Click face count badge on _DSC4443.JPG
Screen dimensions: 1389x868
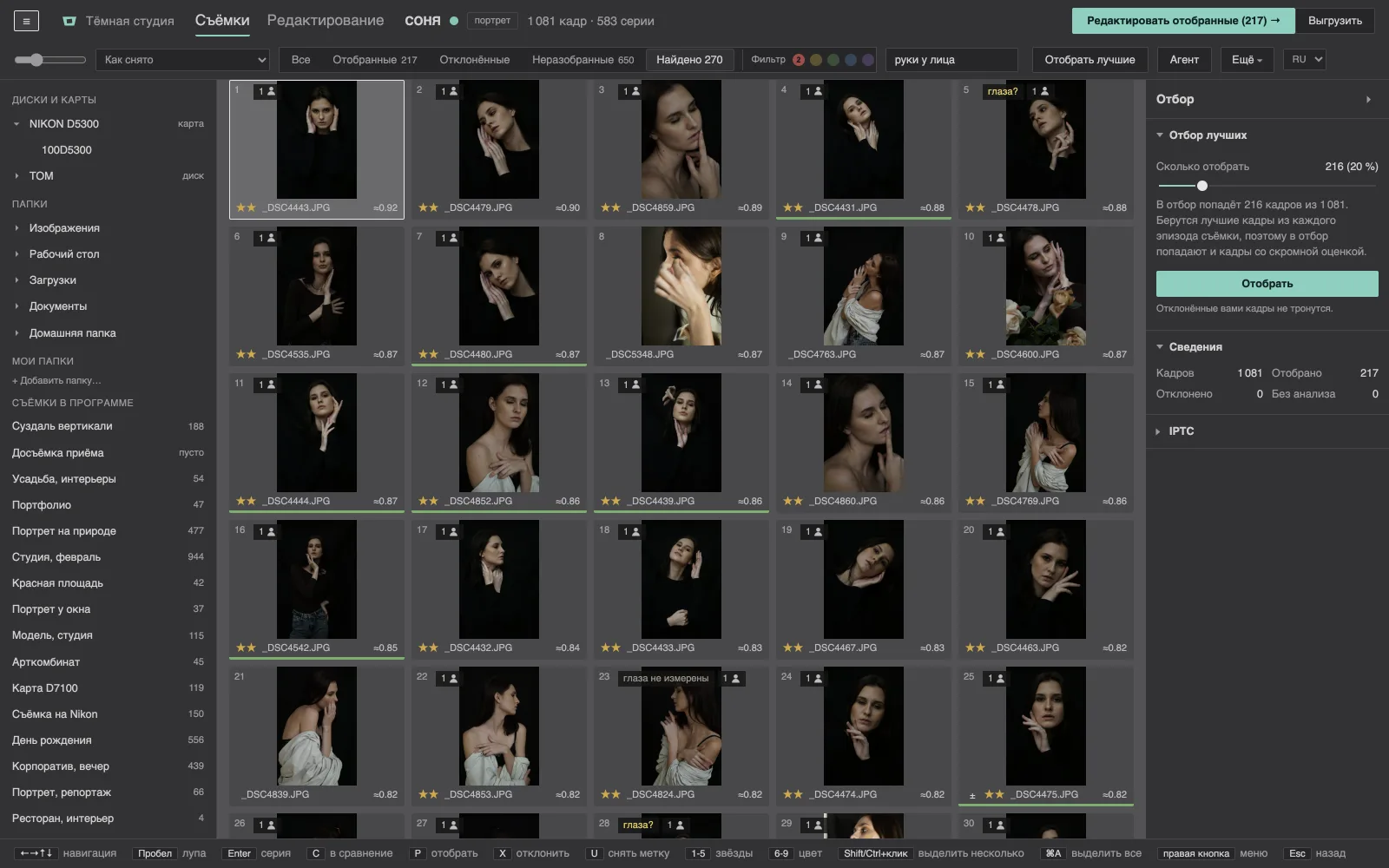tap(266, 91)
